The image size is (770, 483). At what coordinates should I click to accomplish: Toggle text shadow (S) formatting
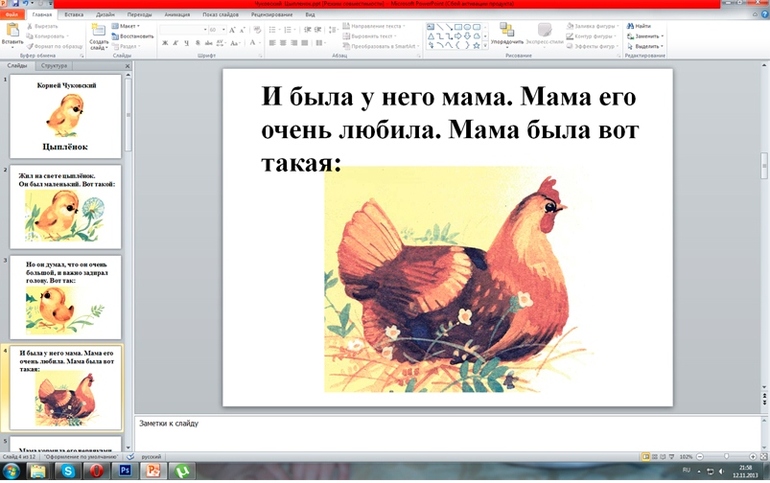point(197,43)
